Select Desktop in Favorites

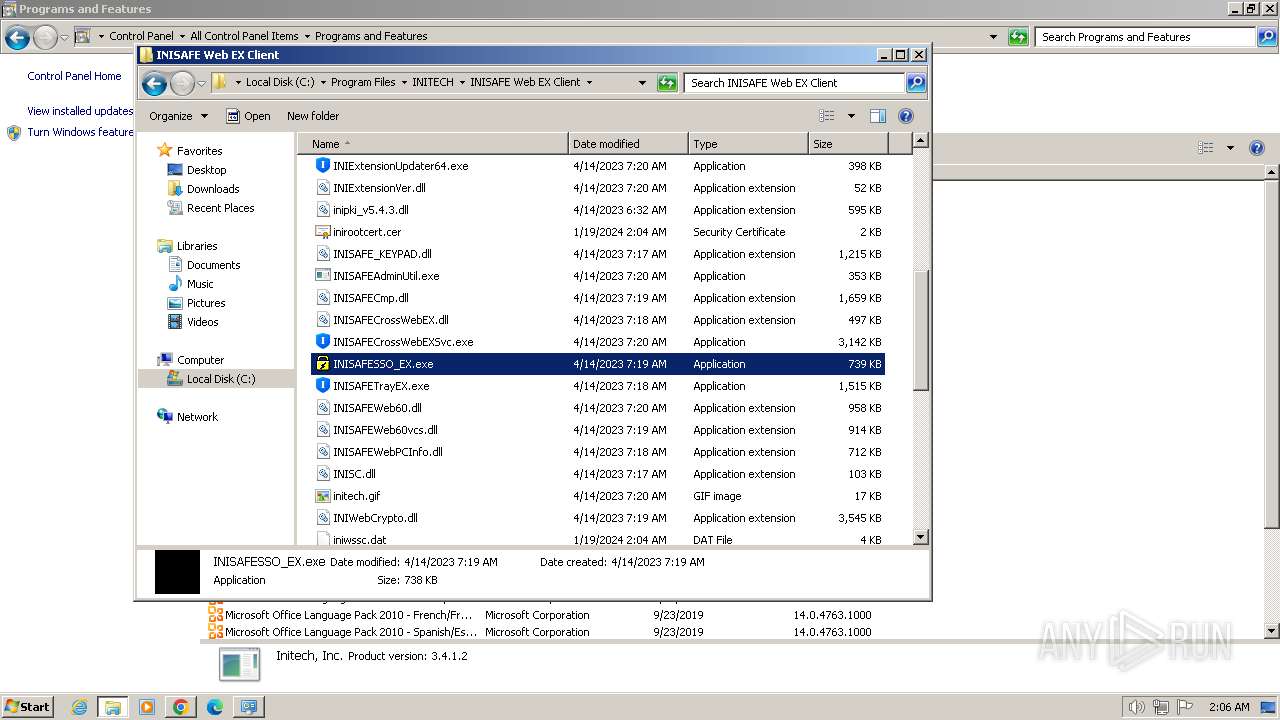tap(206, 170)
